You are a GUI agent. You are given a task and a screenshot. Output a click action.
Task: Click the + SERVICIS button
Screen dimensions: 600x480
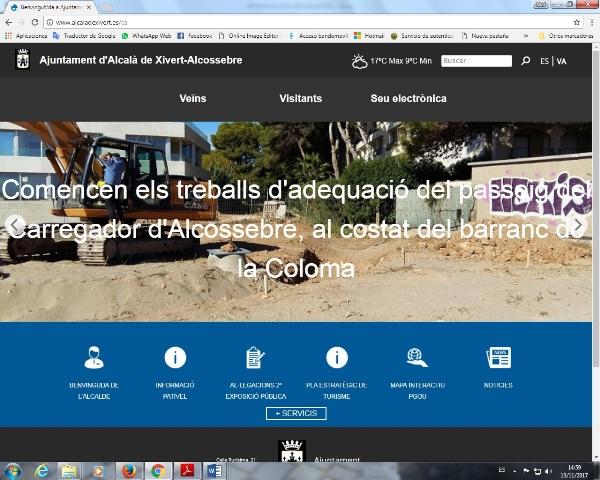pyautogui.click(x=296, y=413)
